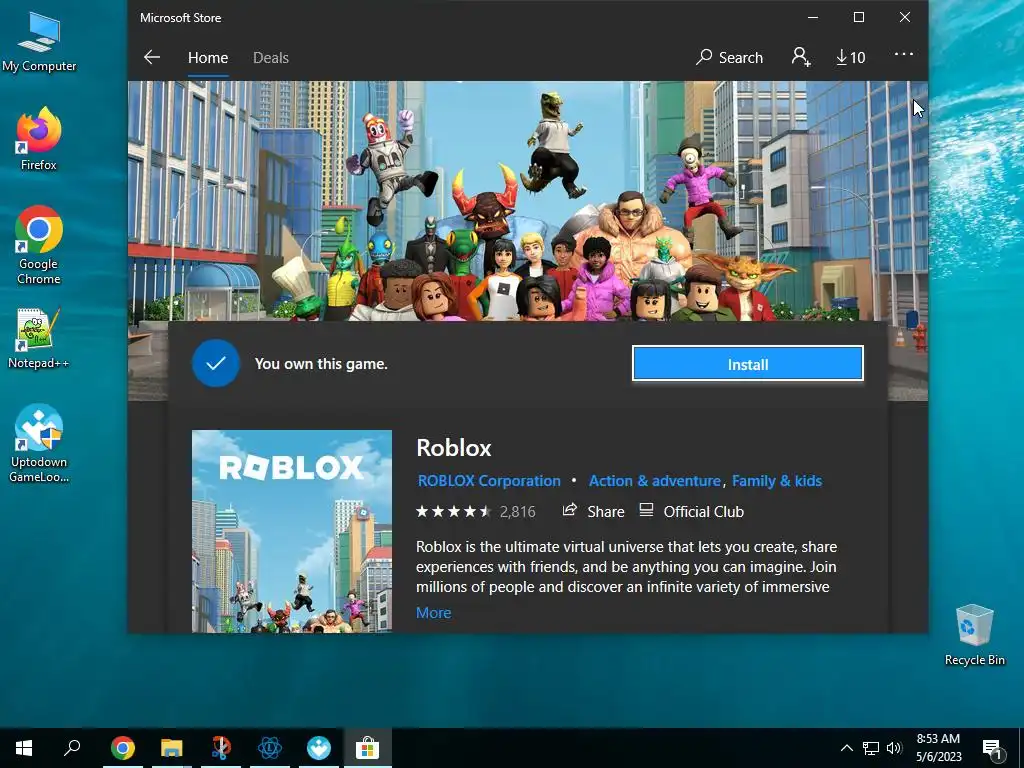
Task: Click the Roblox hero banner image
Action: pos(528,200)
